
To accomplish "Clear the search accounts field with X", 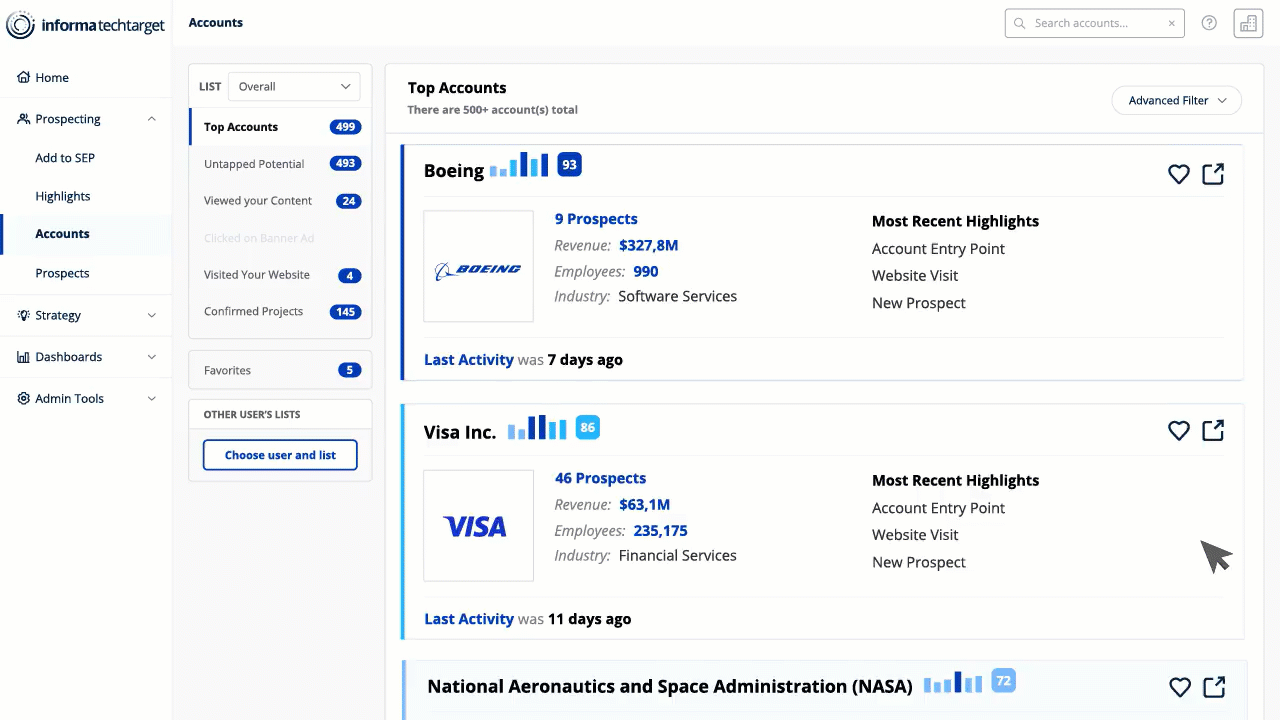I will 1172,23.
